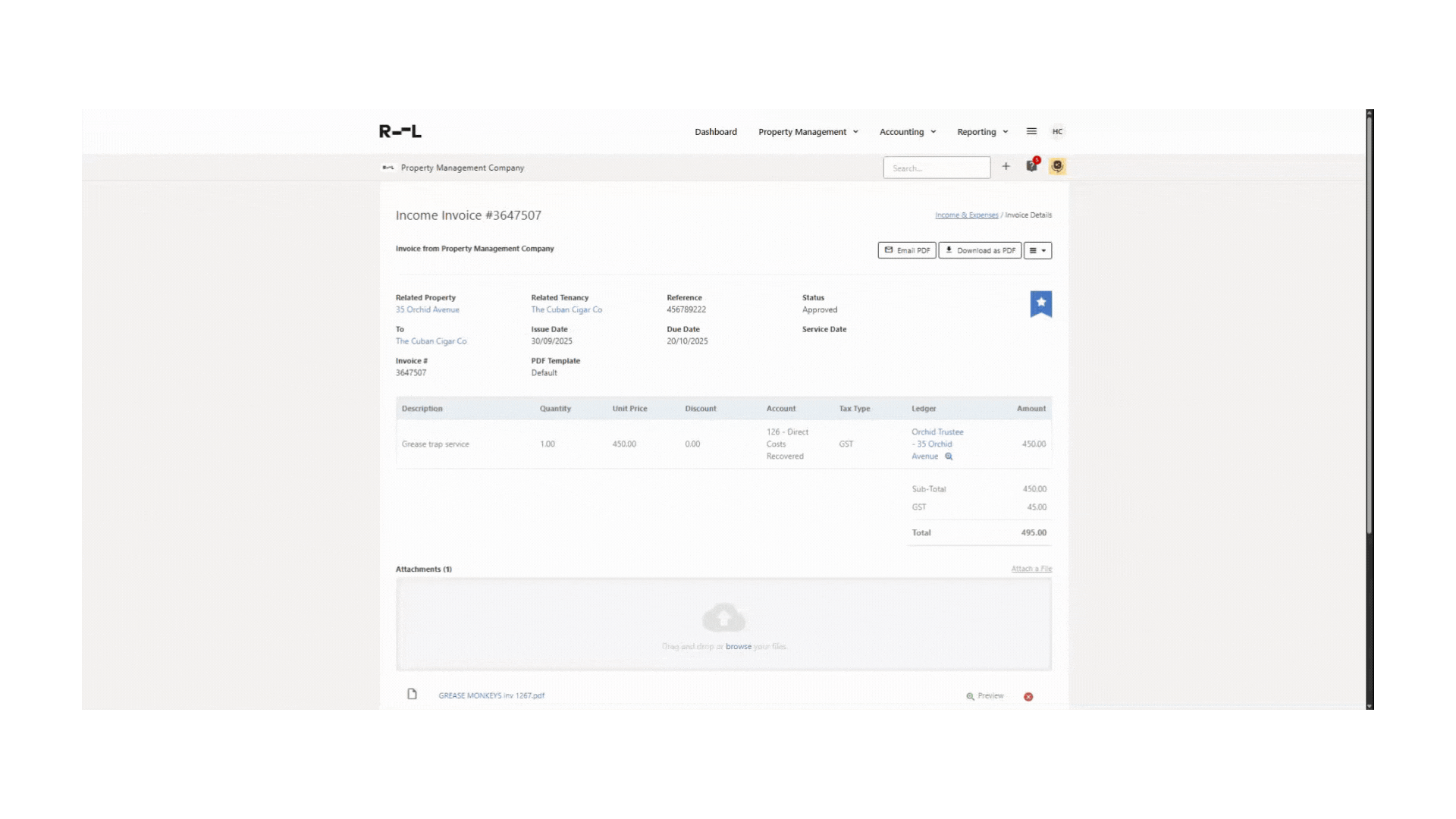
Task: Open GREASE MONKEYS inv 1267.pdf attachment
Action: 491,695
